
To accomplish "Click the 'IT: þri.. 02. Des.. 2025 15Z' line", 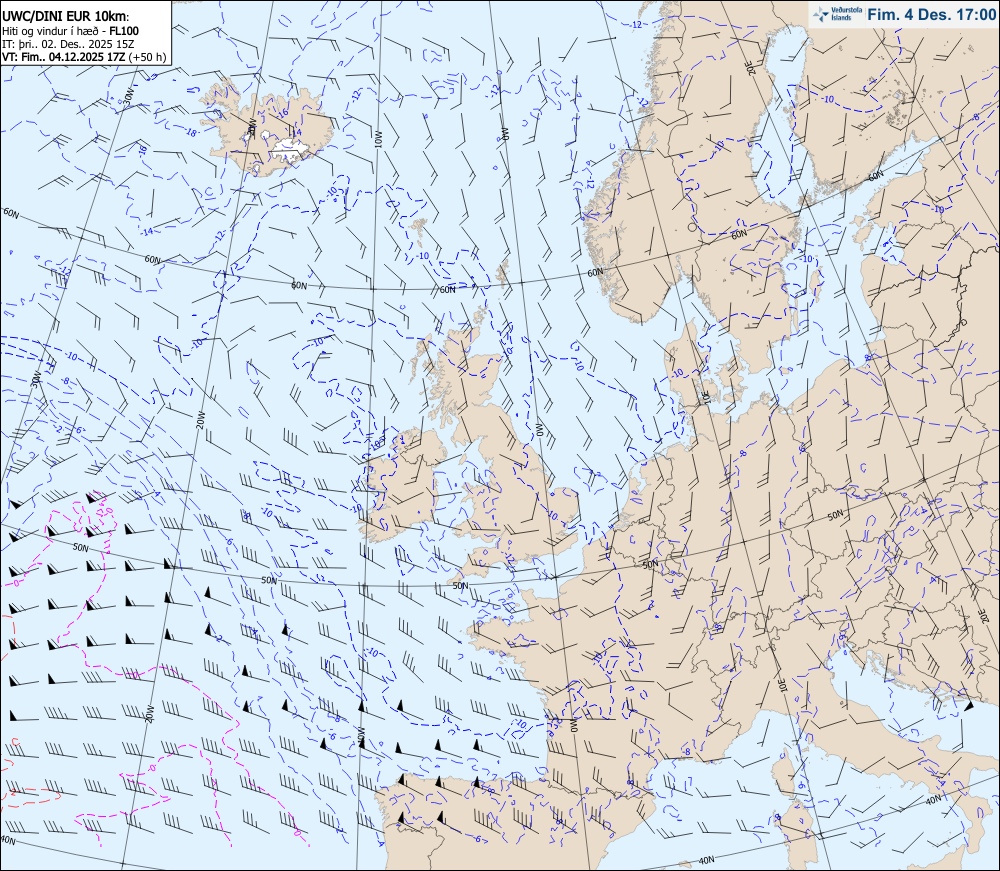I will tap(69, 43).
